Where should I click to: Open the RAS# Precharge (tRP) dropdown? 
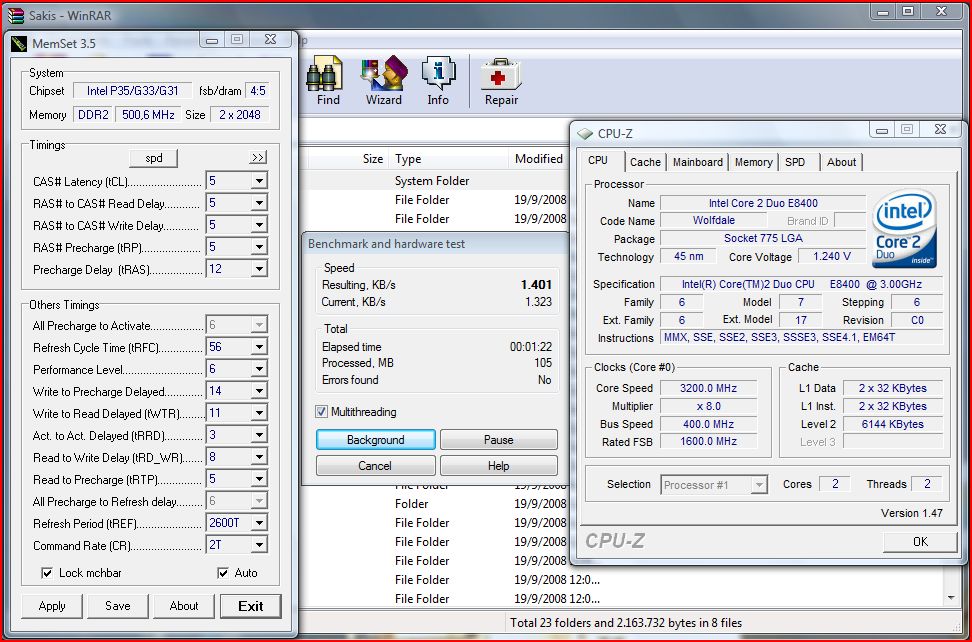[x=259, y=247]
